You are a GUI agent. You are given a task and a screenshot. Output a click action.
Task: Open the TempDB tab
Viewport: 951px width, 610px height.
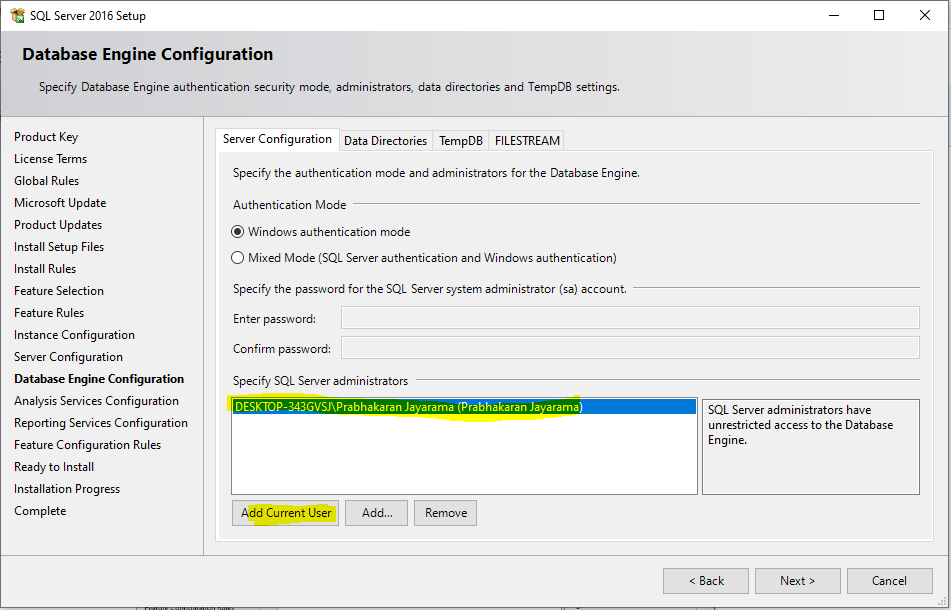pyautogui.click(x=461, y=141)
